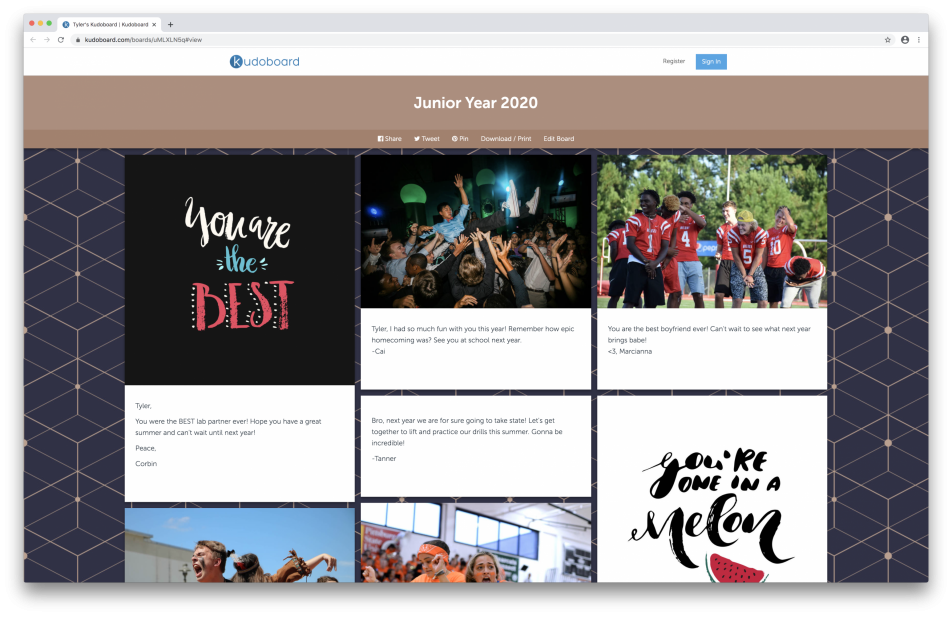Follow the Register link
Viewport: 952px width, 617px height.
point(673,62)
